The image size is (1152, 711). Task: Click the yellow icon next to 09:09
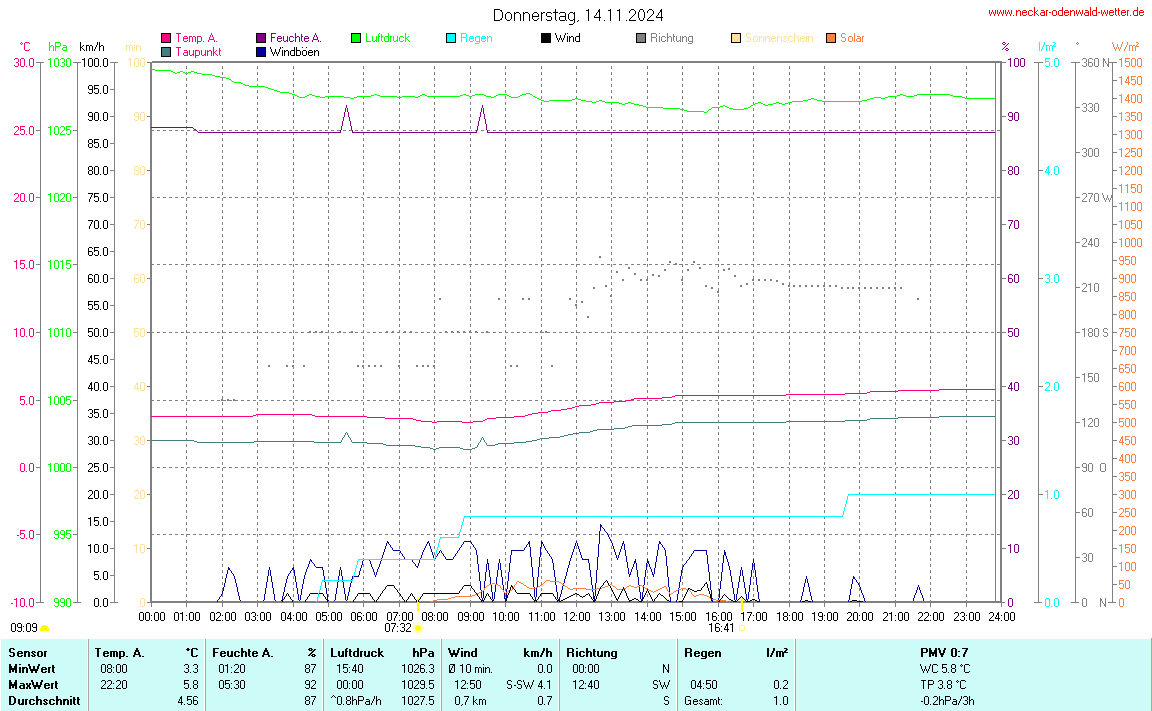click(x=45, y=628)
